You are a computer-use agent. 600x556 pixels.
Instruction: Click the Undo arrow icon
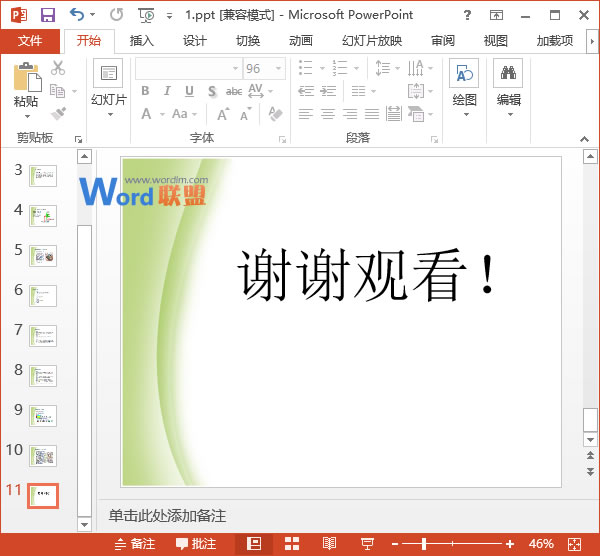tap(77, 15)
